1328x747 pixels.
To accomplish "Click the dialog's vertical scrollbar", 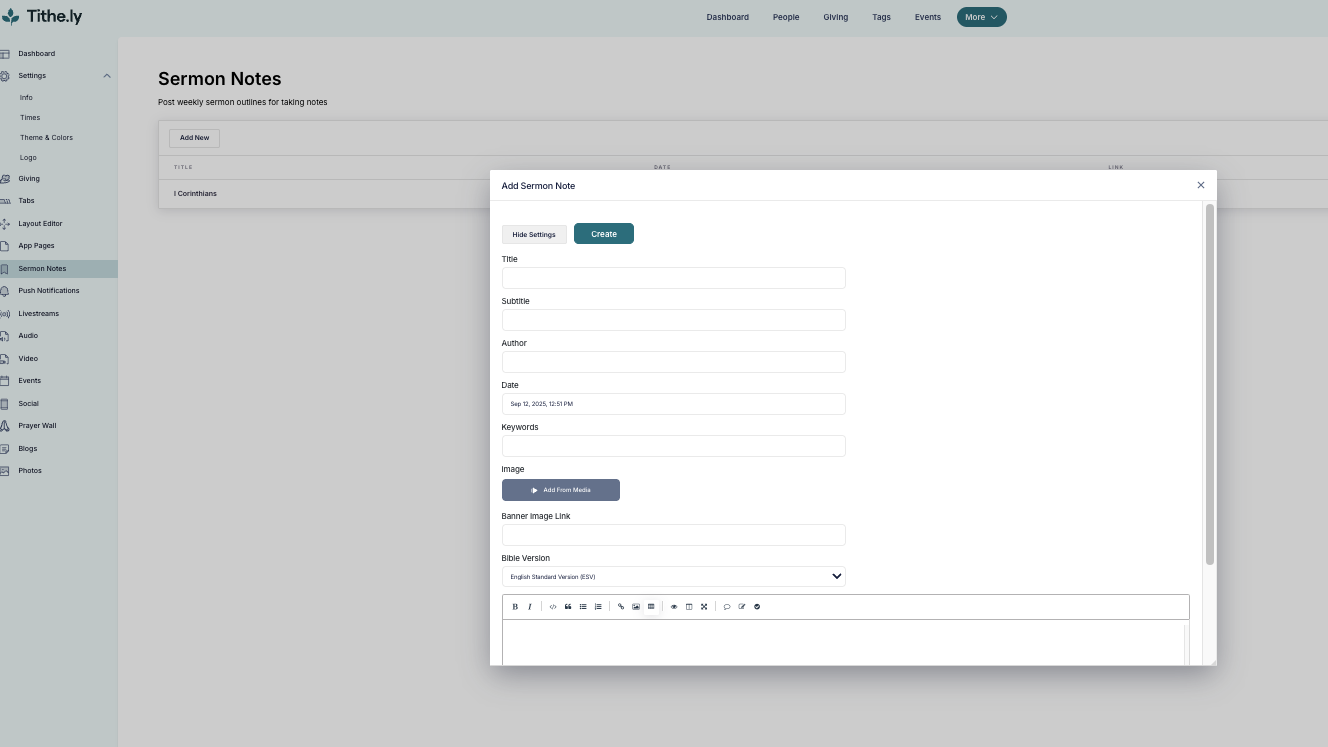I will tap(1210, 384).
